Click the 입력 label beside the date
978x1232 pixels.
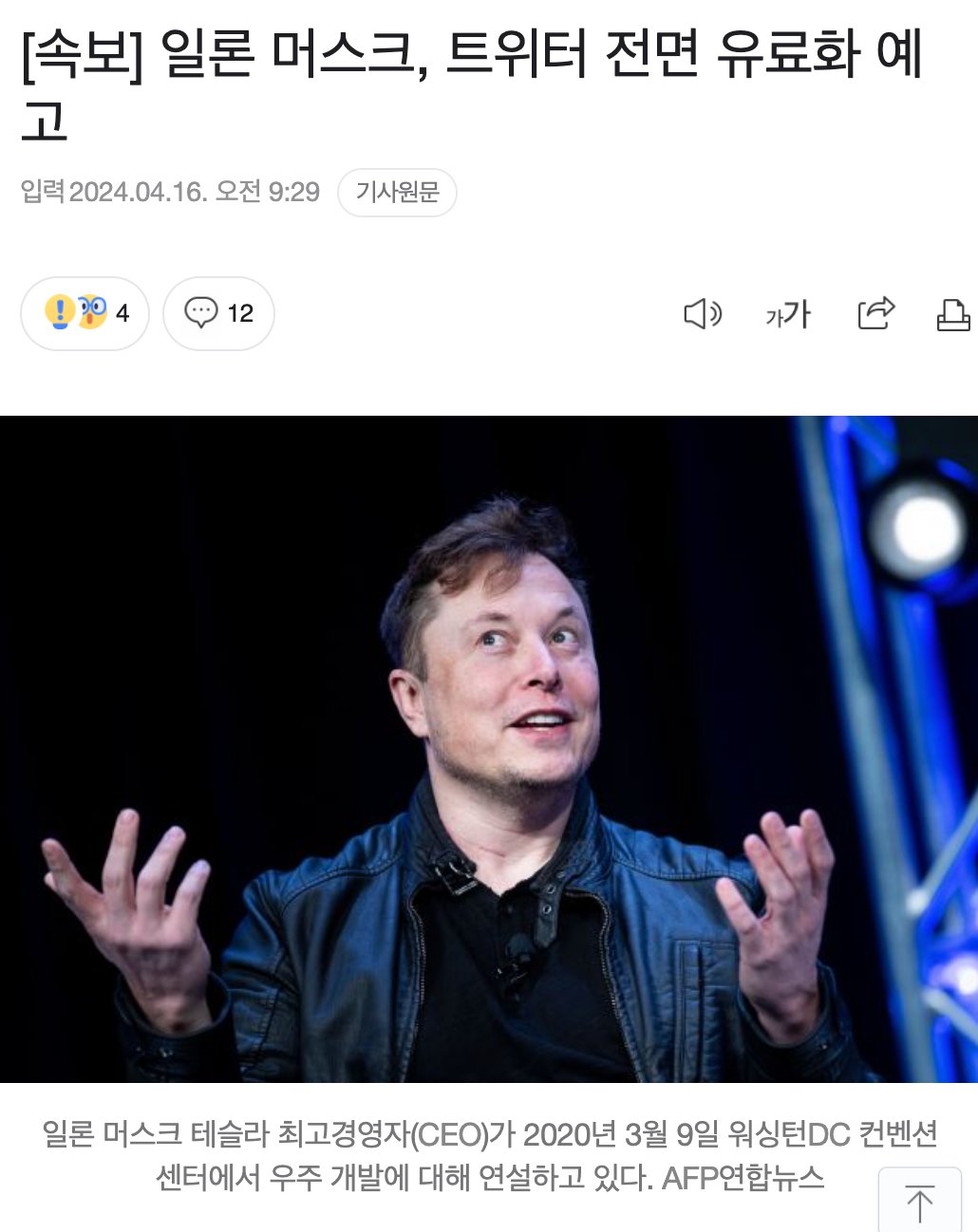[43, 192]
